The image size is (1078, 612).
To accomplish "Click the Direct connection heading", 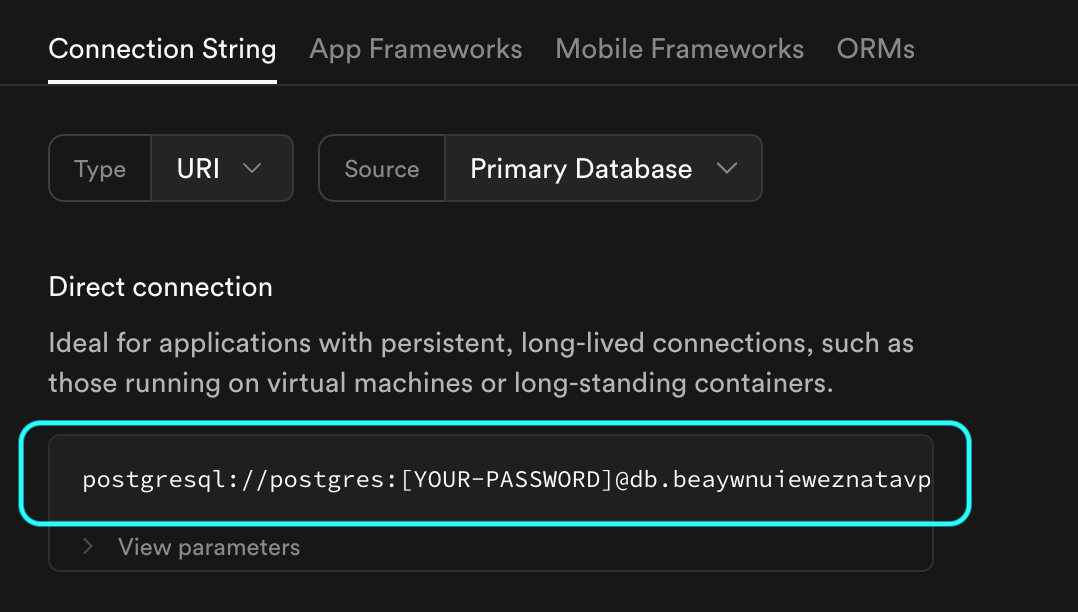I will 160,287.
